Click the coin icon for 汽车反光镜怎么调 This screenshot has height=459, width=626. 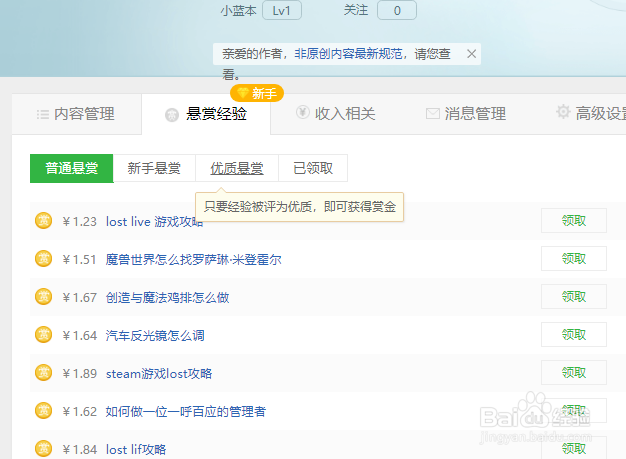44,334
